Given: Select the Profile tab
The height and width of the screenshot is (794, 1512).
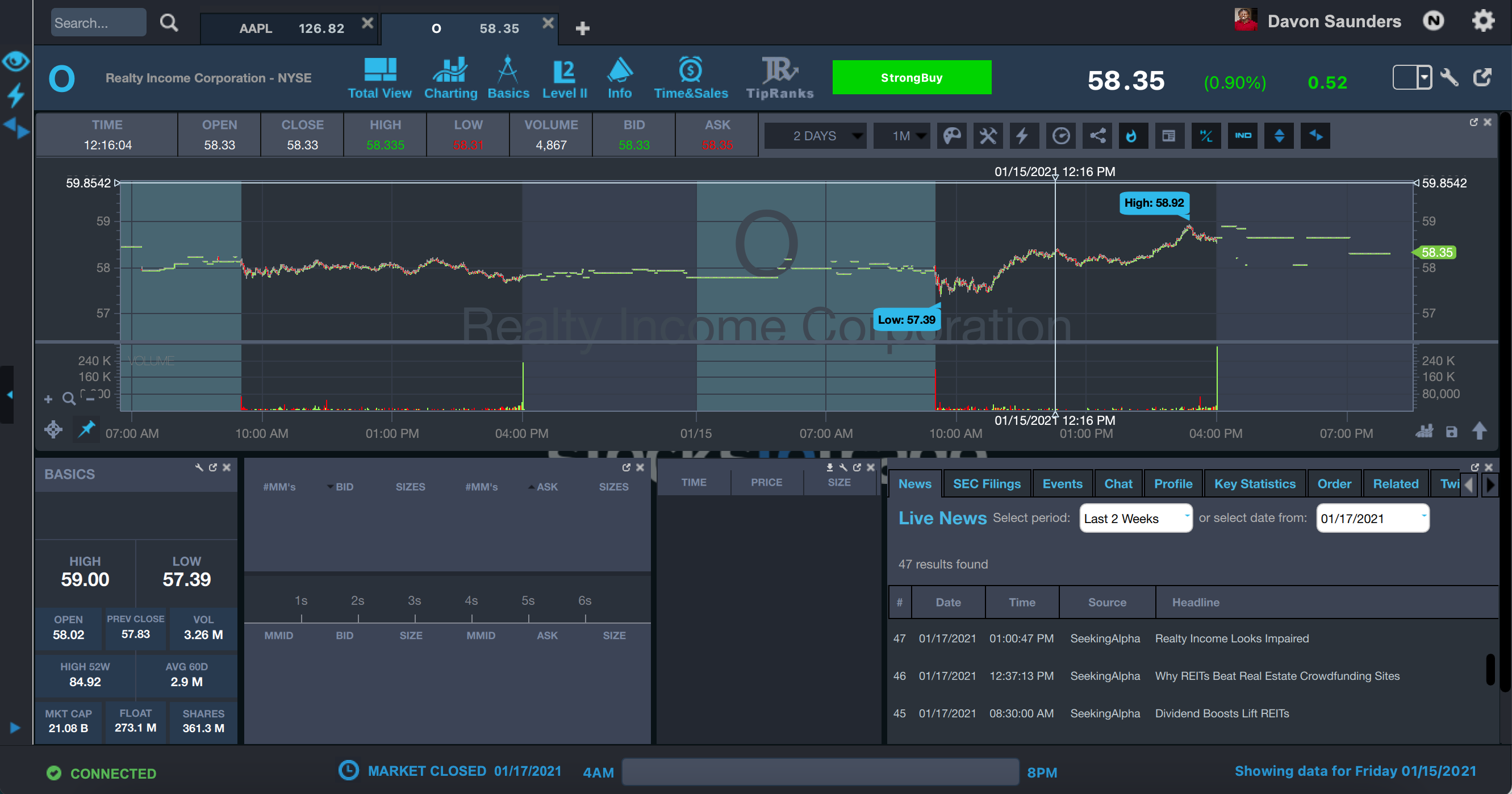Looking at the screenshot, I should pyautogui.click(x=1173, y=484).
